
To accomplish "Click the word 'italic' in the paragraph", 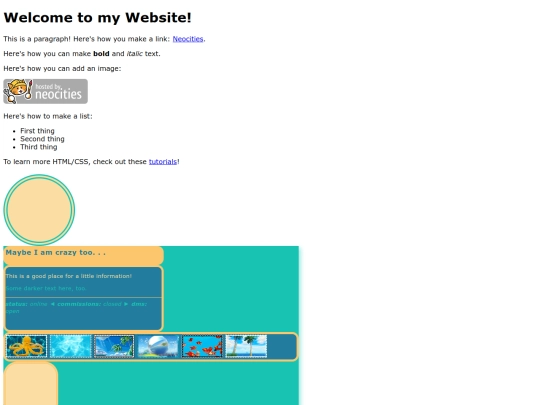I will pyautogui.click(x=135, y=54).
